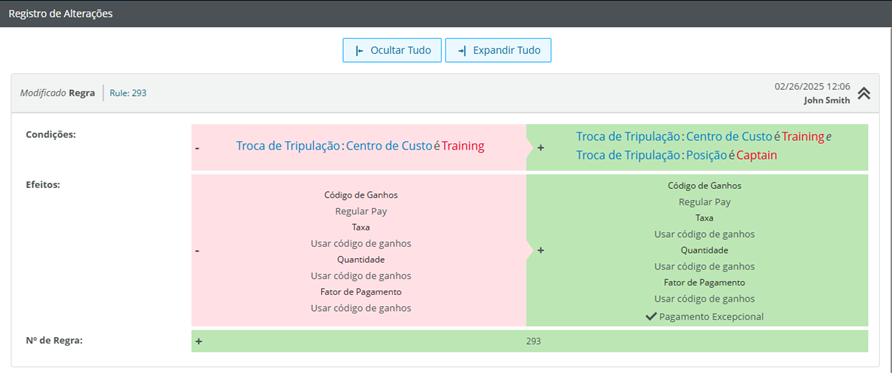
Task: Click the John Smith author name
Action: click(827, 101)
